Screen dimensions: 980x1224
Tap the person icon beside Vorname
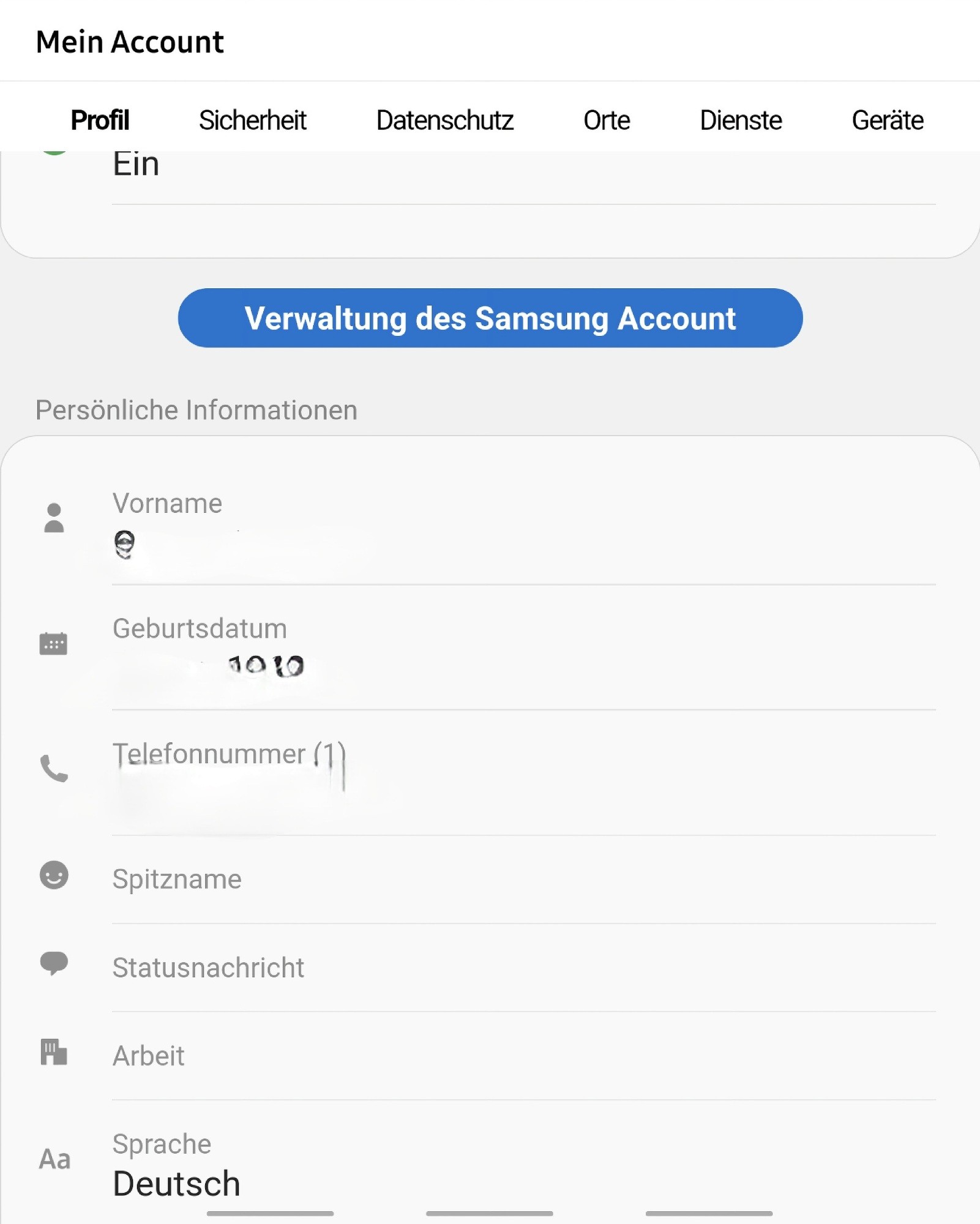[x=54, y=518]
